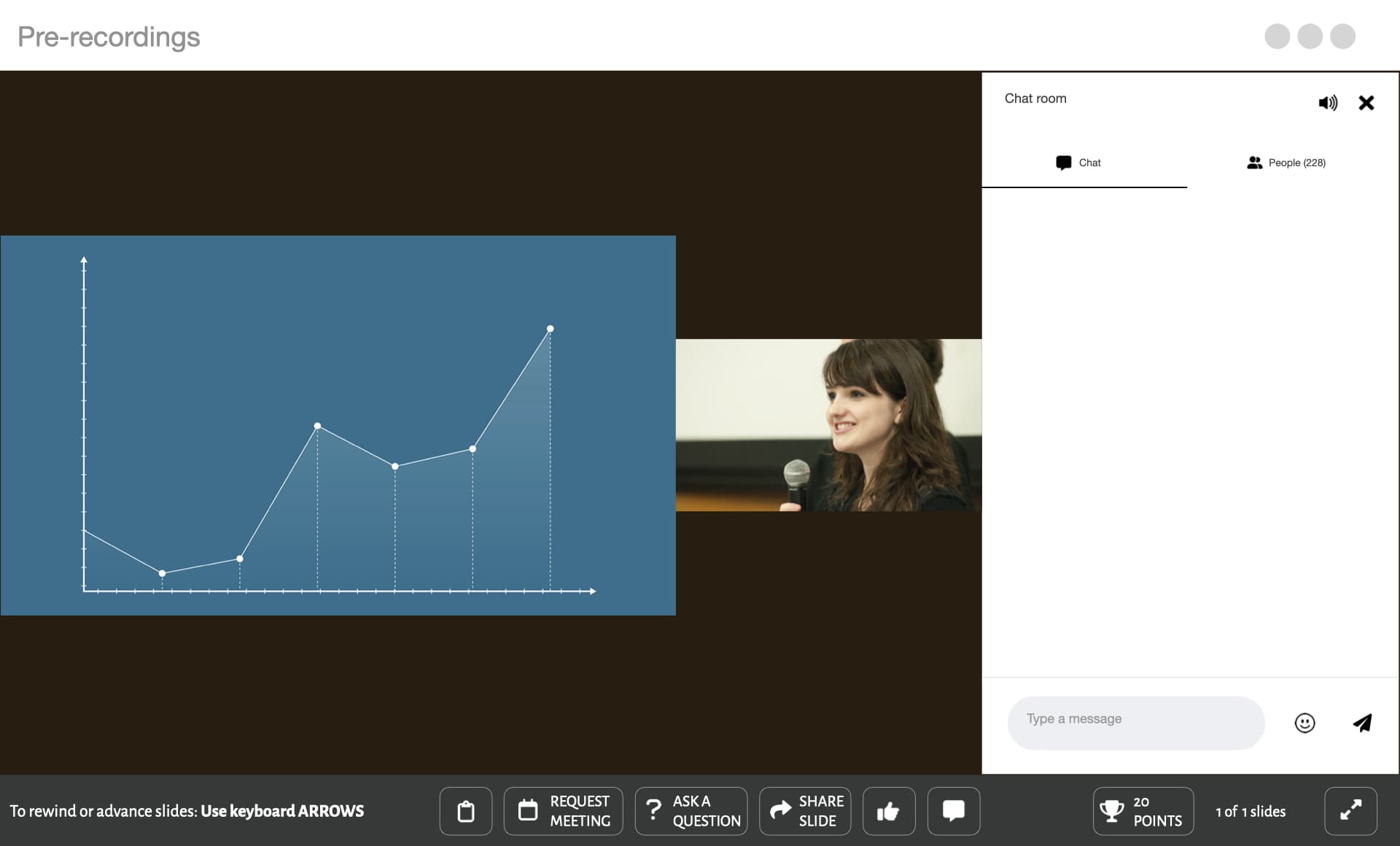1400x846 pixels.
Task: Click the clipboard icon in bottom toolbar
Action: tap(465, 811)
